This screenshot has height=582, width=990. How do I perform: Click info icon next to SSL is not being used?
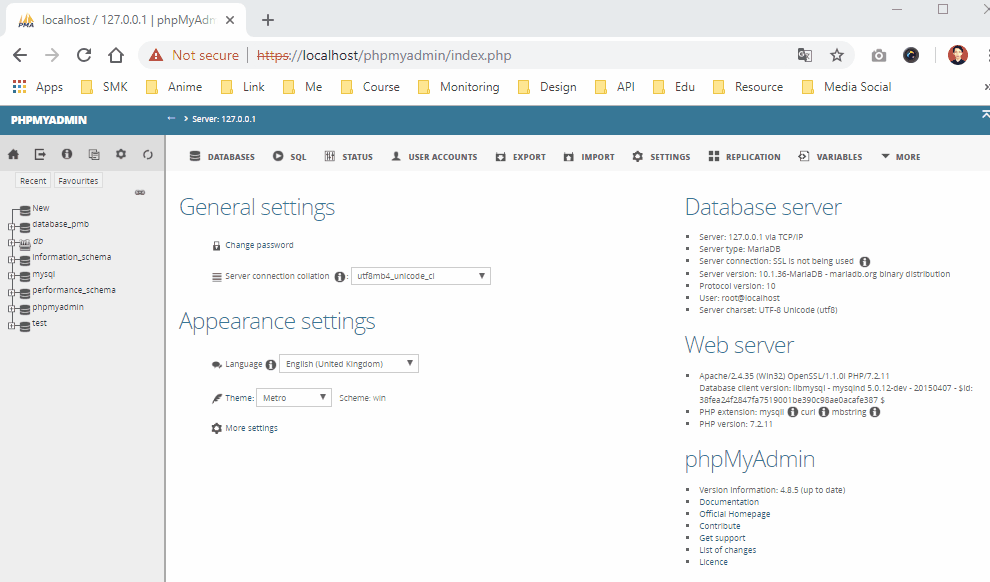point(865,261)
